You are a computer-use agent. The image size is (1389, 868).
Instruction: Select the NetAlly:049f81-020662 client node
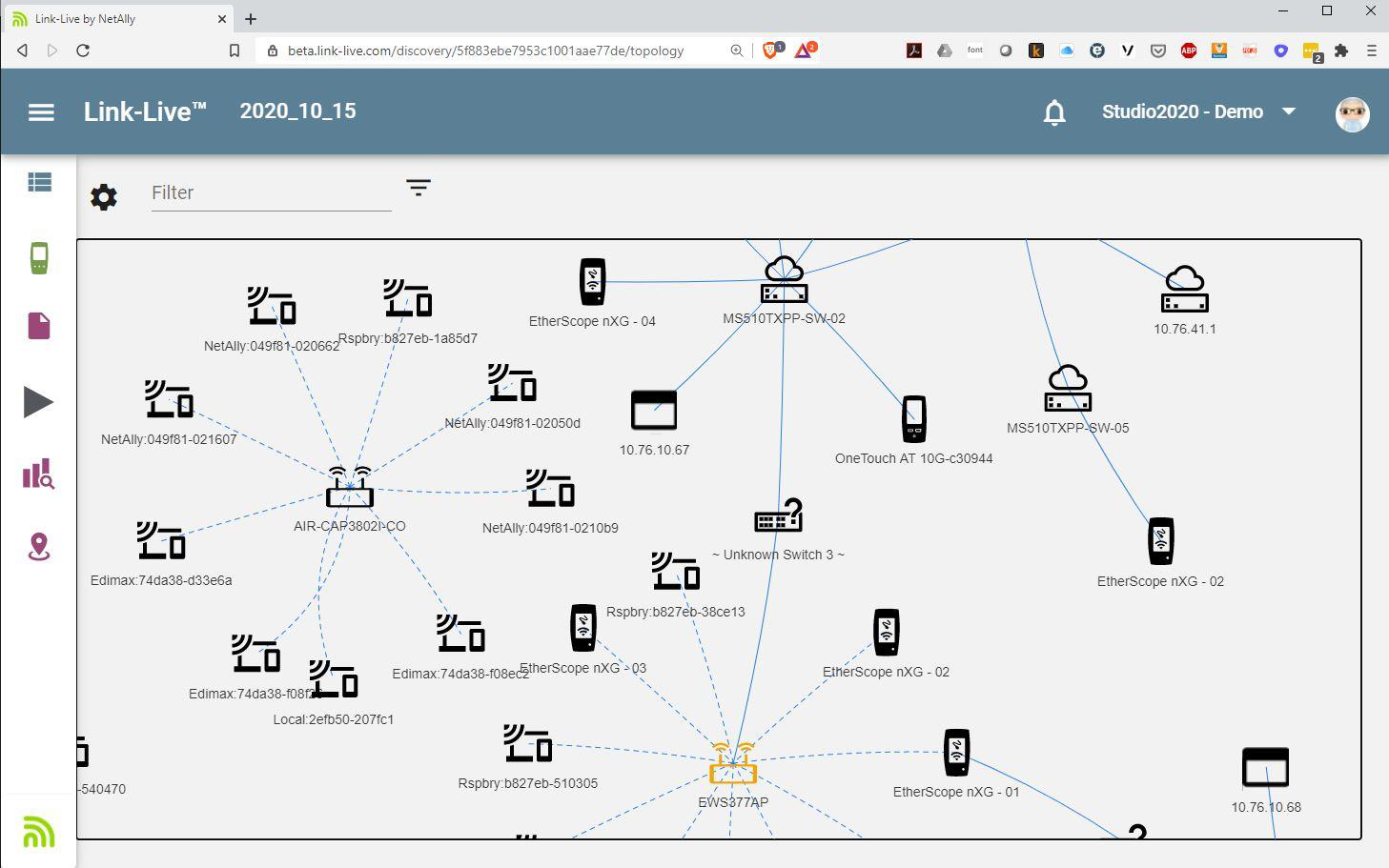click(x=272, y=307)
